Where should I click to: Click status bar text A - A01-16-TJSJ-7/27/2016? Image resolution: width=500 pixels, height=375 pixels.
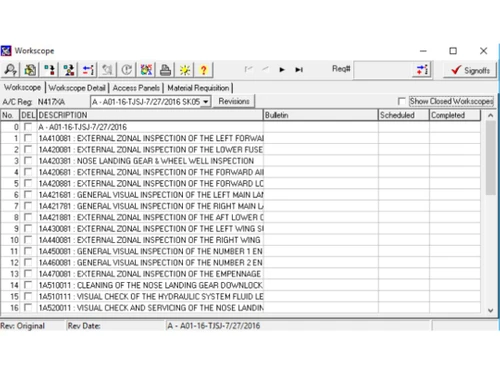tap(213, 326)
